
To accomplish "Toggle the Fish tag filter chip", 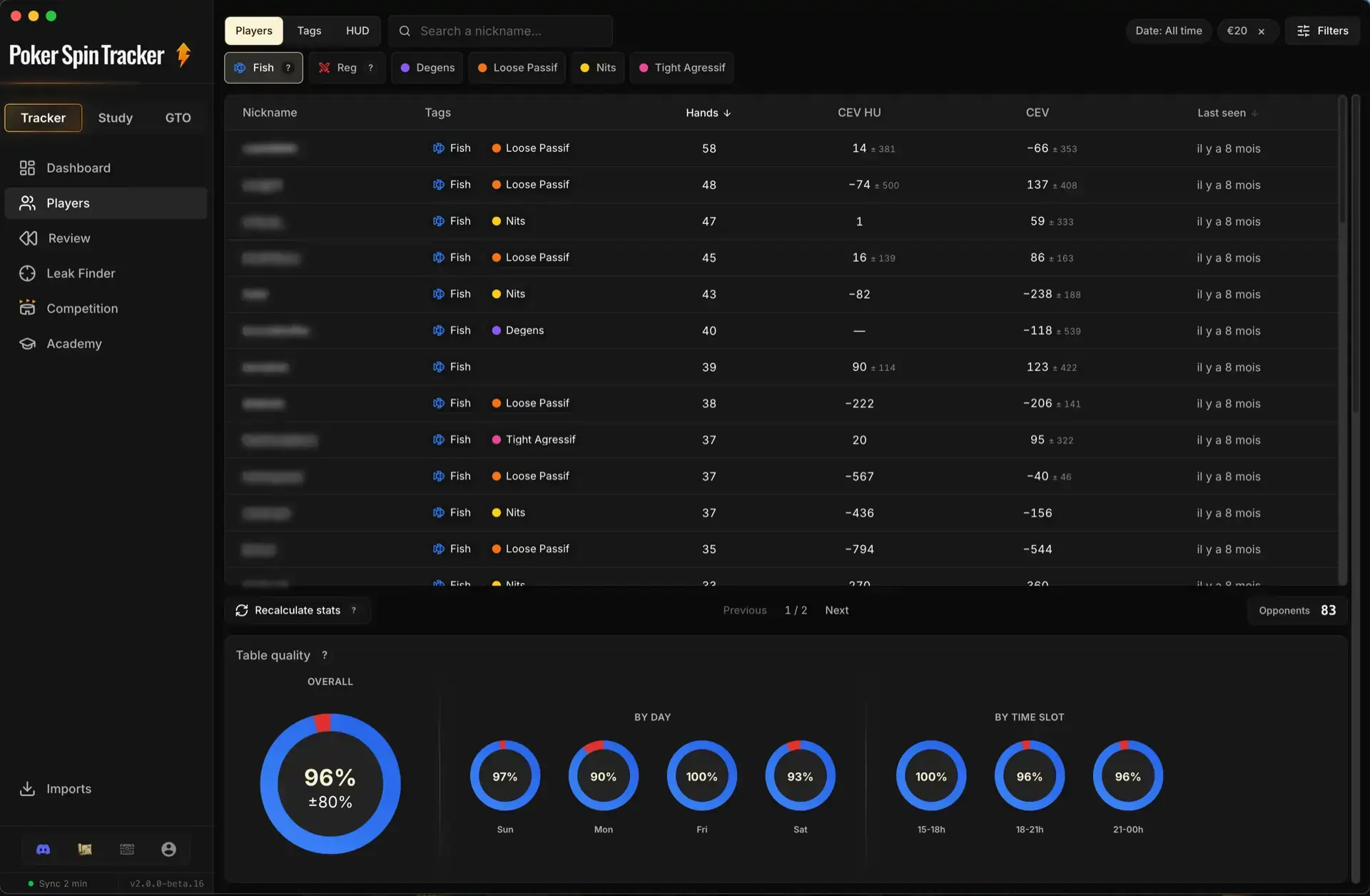I will [263, 68].
